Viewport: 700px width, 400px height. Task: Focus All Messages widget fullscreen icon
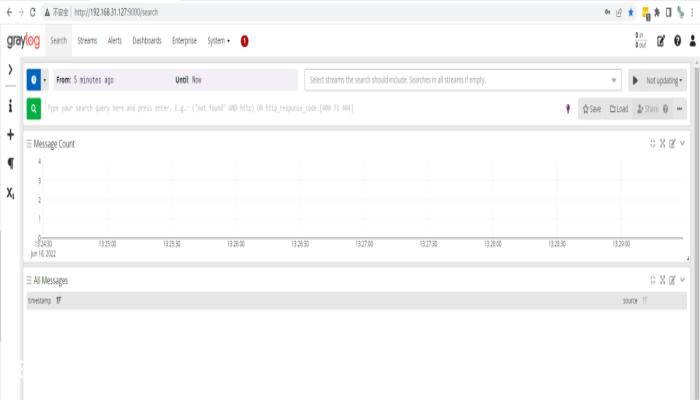[662, 280]
